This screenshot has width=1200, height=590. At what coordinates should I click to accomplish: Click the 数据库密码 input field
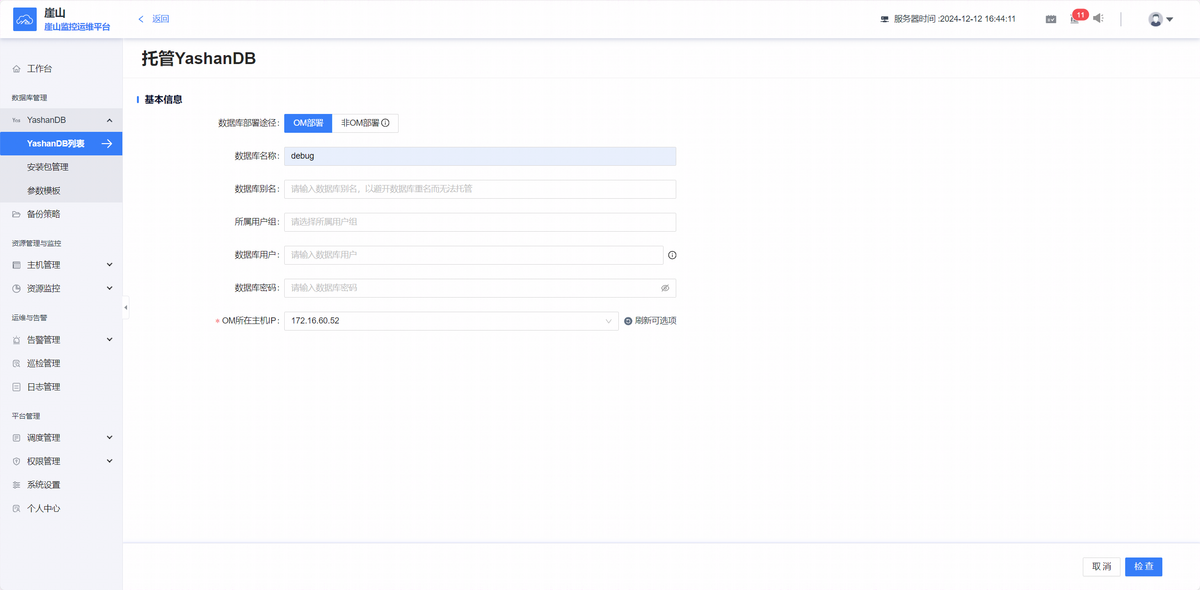480,288
